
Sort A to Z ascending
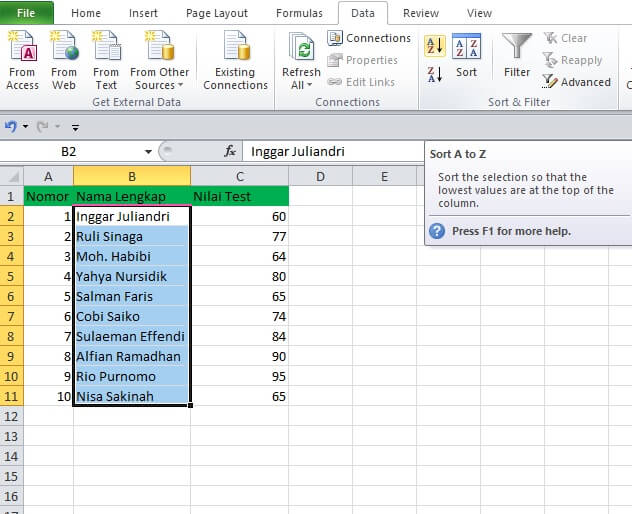434,46
